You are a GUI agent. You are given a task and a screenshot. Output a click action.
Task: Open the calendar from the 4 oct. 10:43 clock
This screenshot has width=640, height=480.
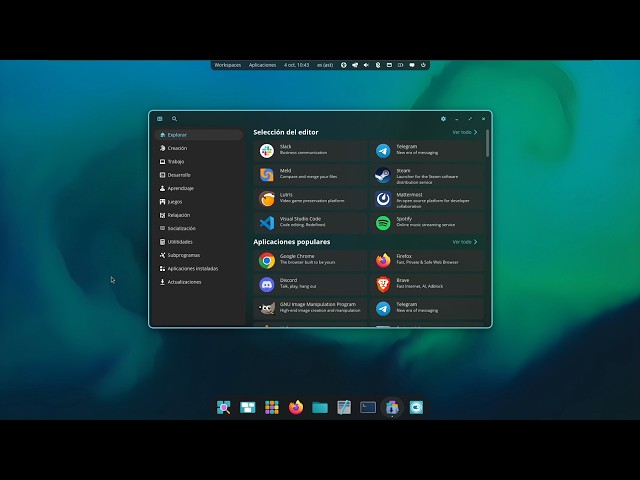click(x=297, y=65)
